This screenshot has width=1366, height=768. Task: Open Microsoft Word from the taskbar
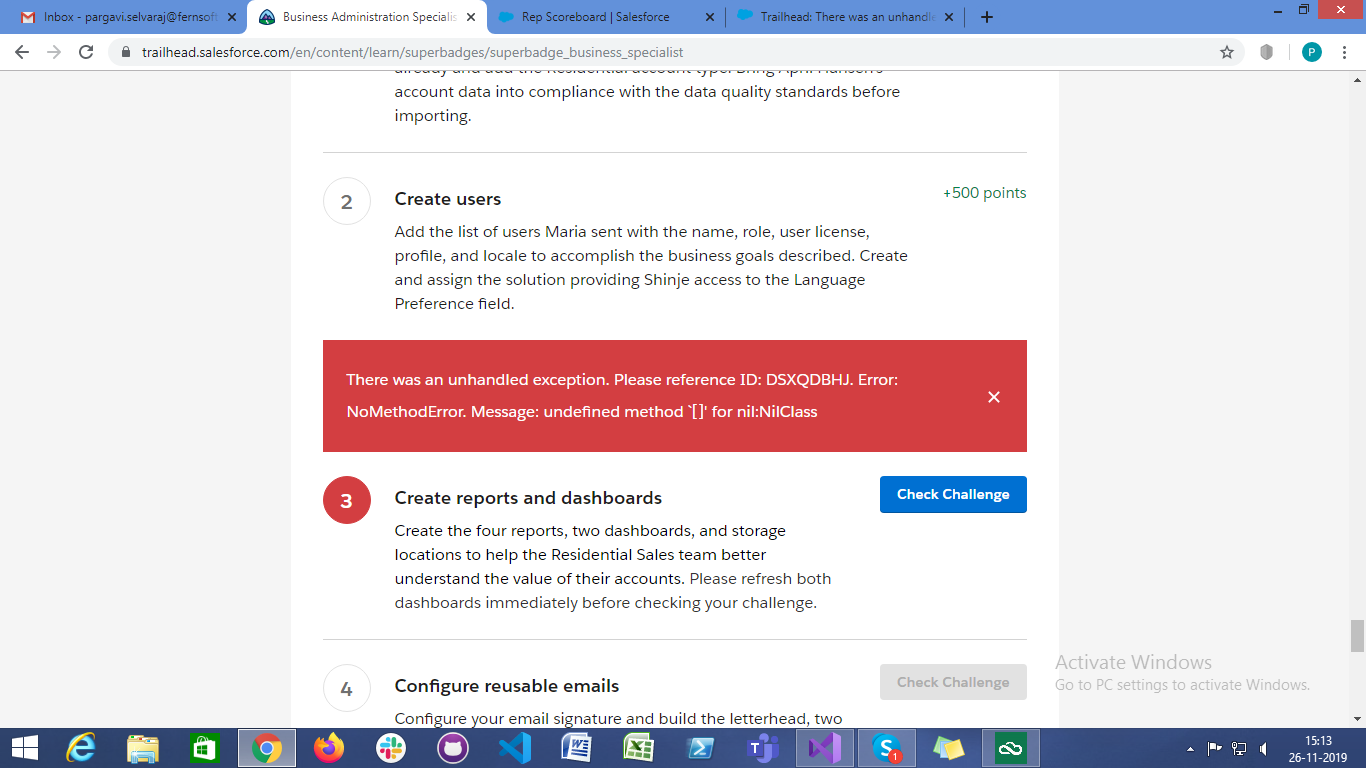577,748
